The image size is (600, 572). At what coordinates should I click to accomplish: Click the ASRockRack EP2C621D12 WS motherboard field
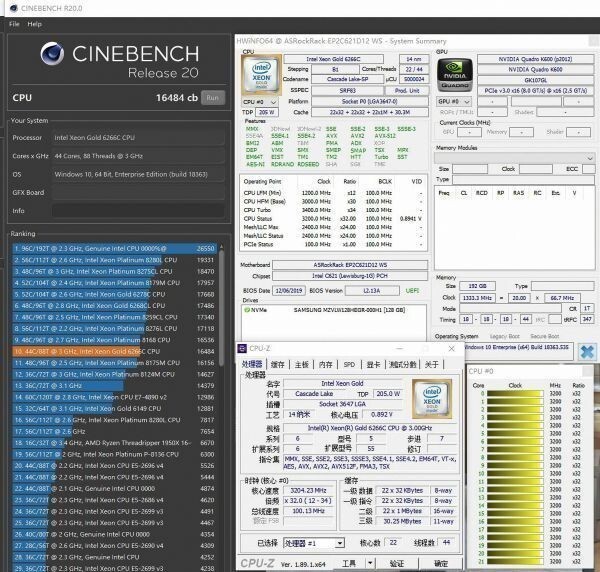coord(350,265)
